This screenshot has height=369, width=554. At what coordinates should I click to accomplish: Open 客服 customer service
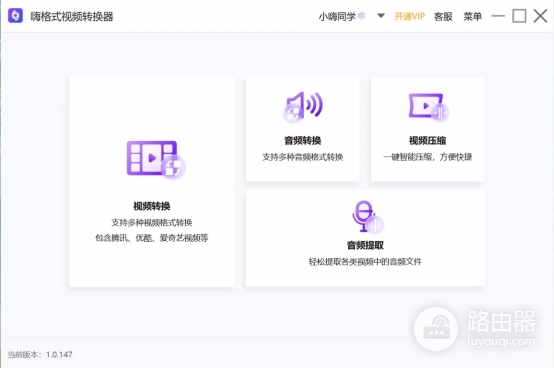coord(443,16)
